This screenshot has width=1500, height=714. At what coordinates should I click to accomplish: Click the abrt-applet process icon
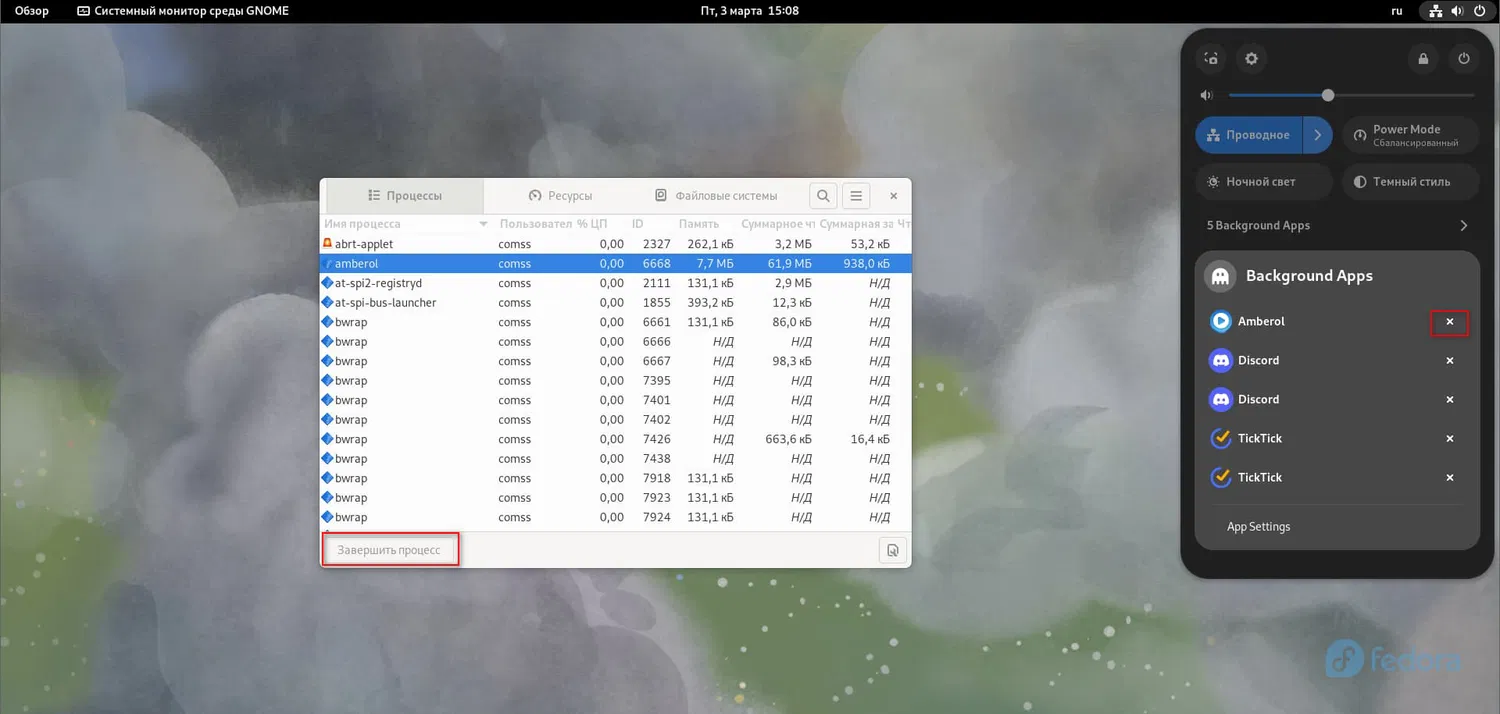327,244
